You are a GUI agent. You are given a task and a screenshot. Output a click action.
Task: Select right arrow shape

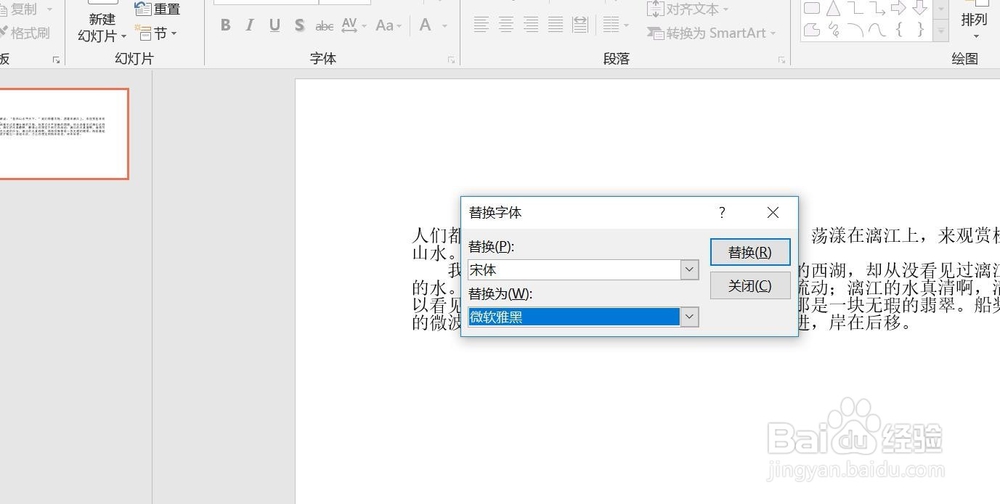(x=898, y=8)
